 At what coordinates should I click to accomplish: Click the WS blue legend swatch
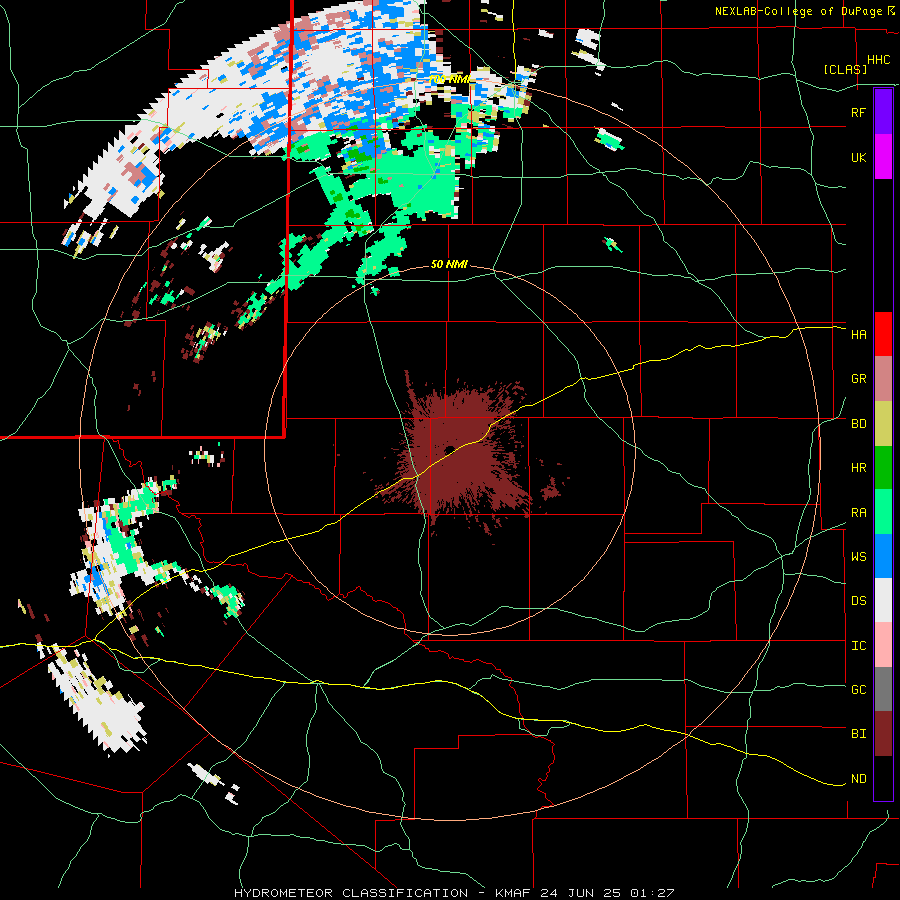(883, 556)
